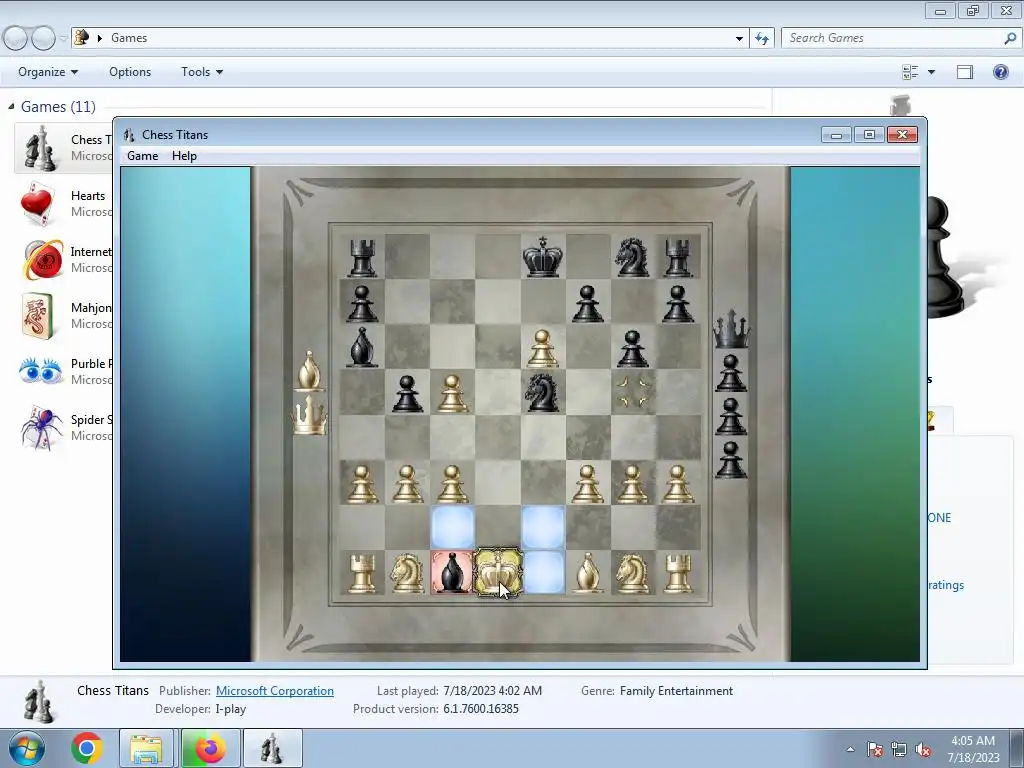1024x768 pixels.
Task: Capture the black bishop on the red square
Action: (452, 573)
